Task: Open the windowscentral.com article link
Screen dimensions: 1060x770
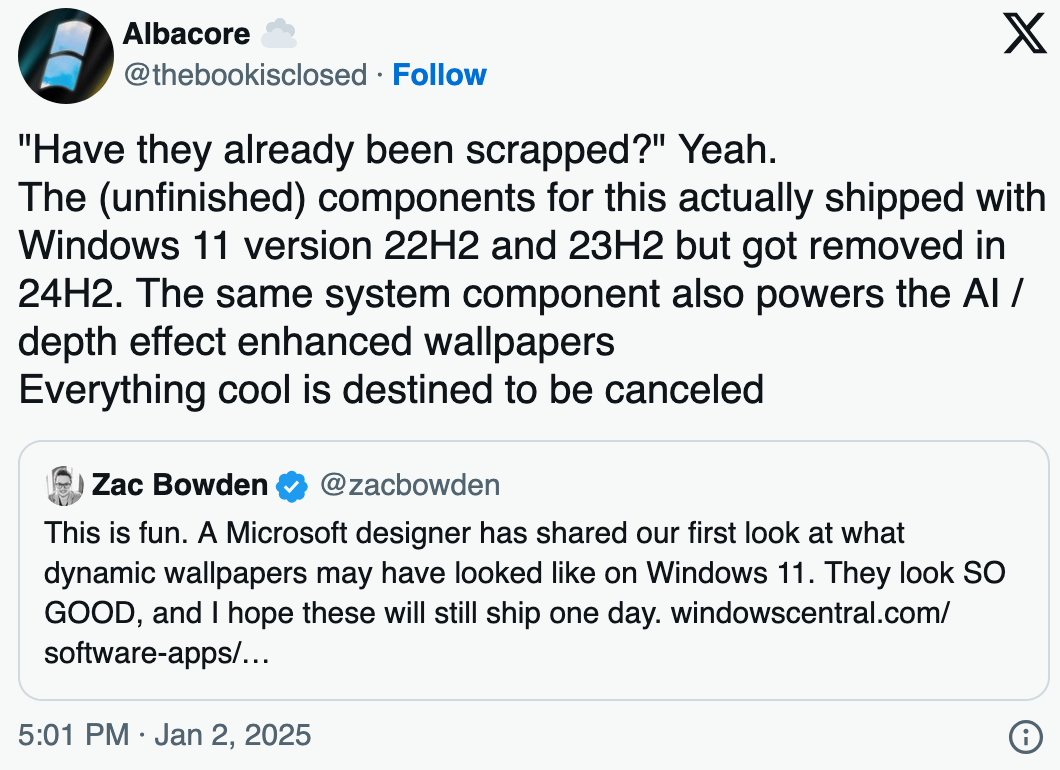Action: 810,613
